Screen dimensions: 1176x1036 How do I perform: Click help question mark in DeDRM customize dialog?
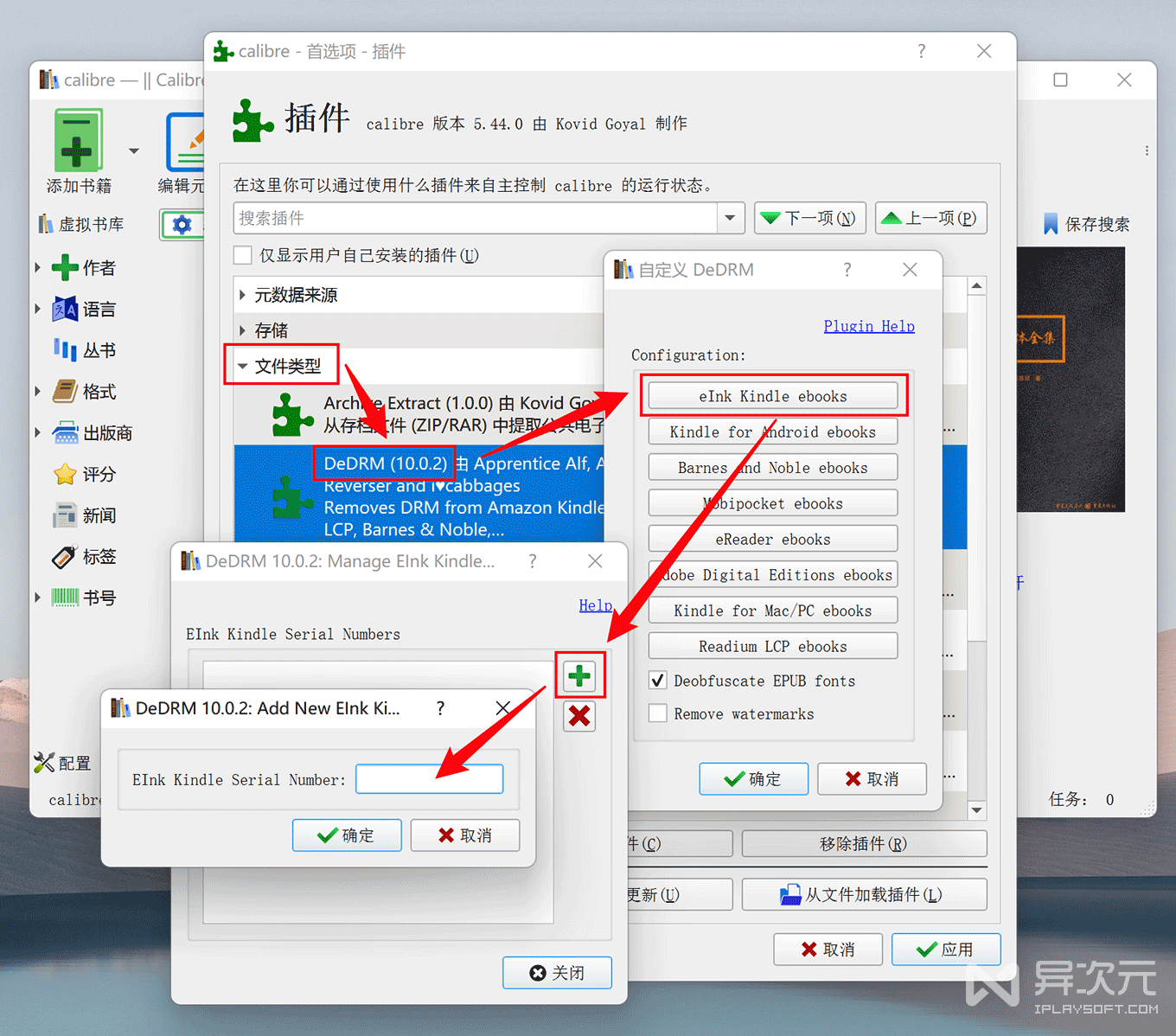click(847, 270)
